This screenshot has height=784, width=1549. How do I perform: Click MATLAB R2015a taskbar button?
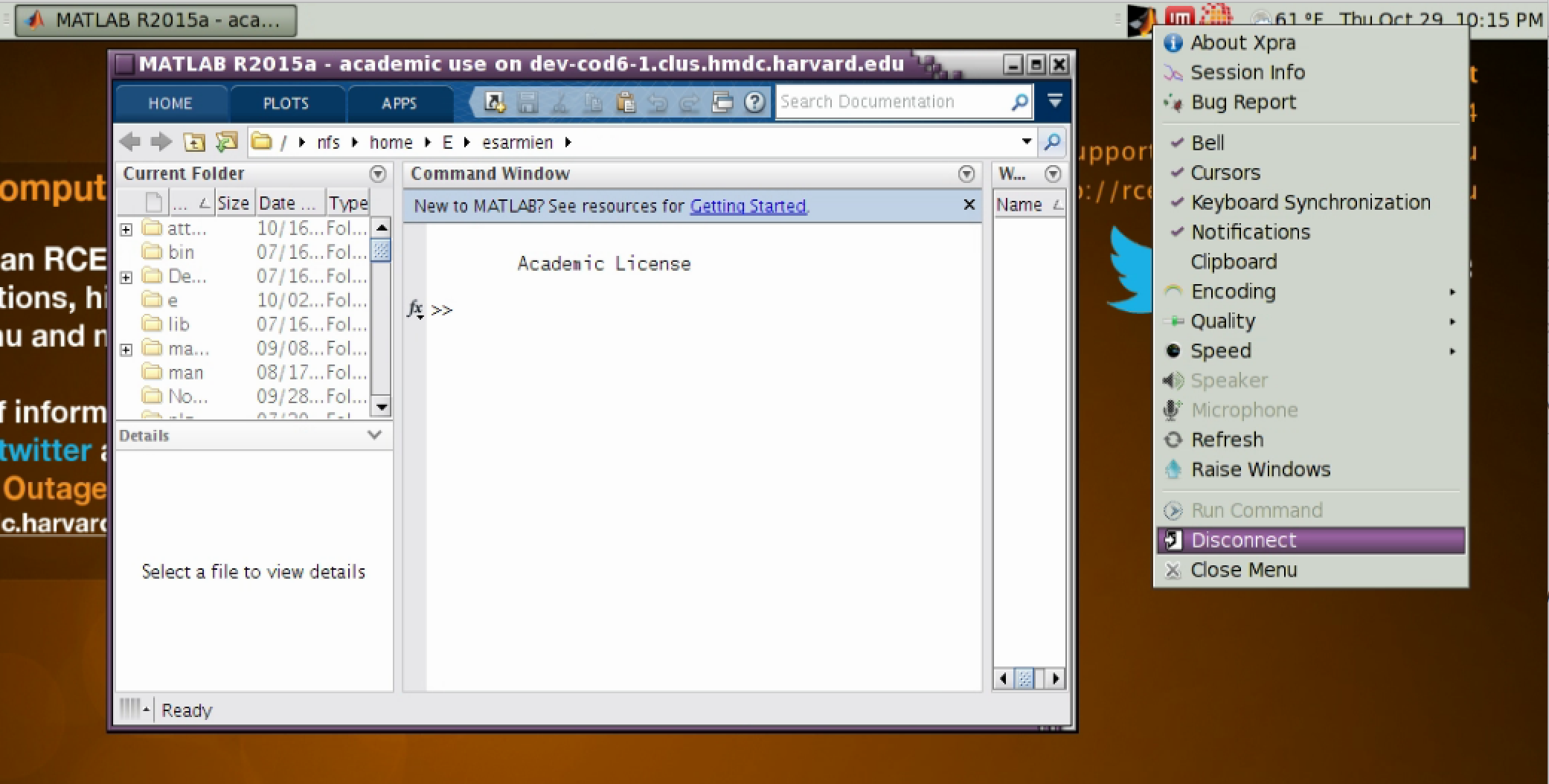pos(156,20)
